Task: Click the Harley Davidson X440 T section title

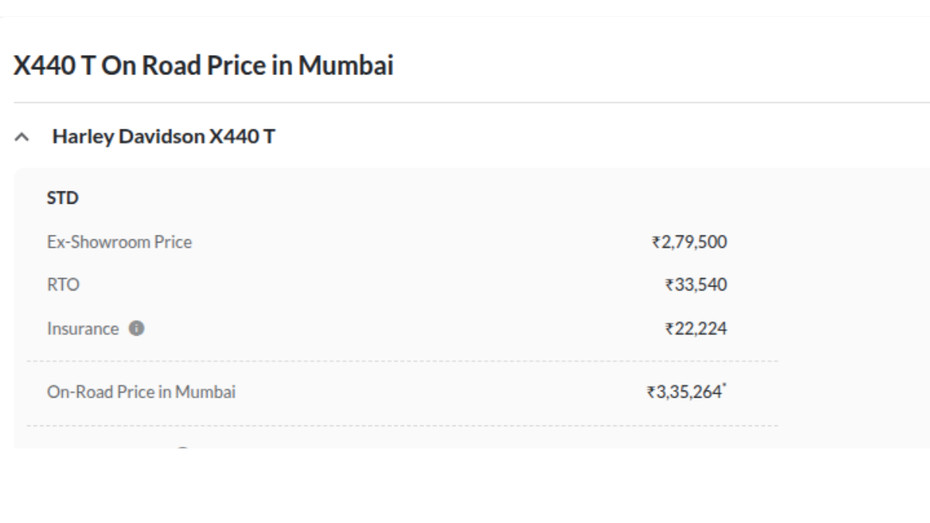Action: (163, 136)
